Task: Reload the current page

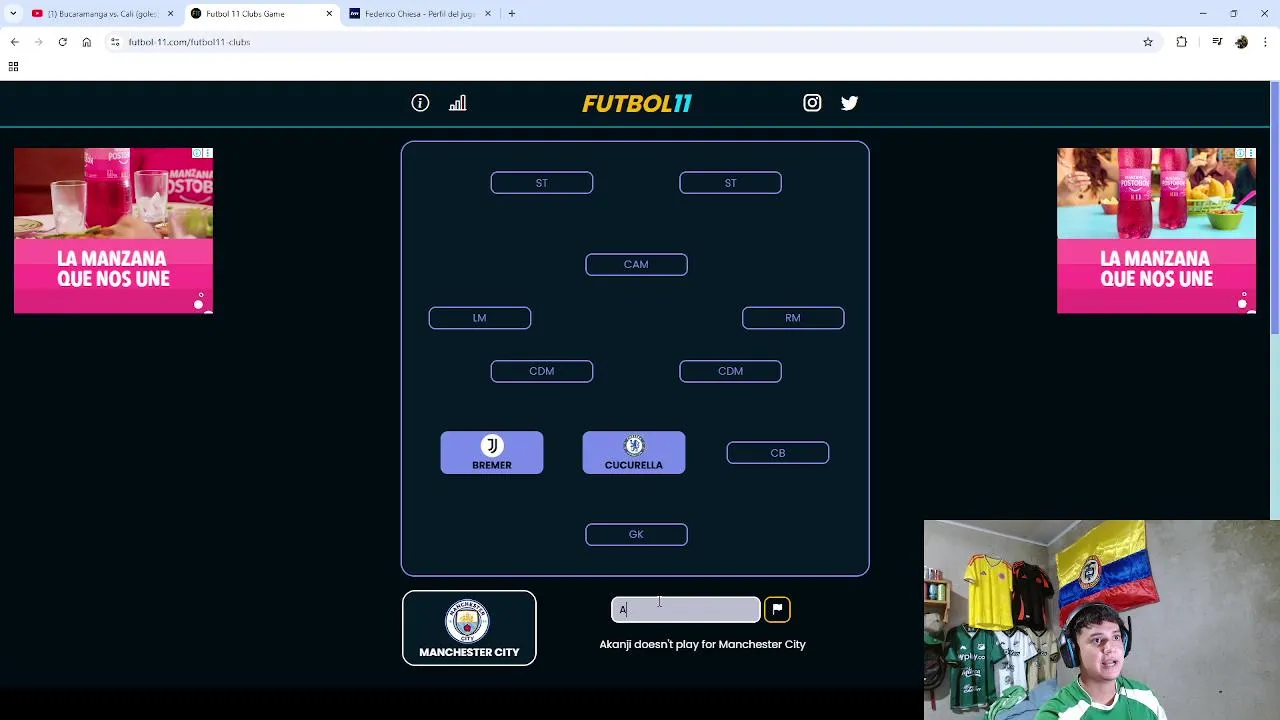Action: coord(62,42)
